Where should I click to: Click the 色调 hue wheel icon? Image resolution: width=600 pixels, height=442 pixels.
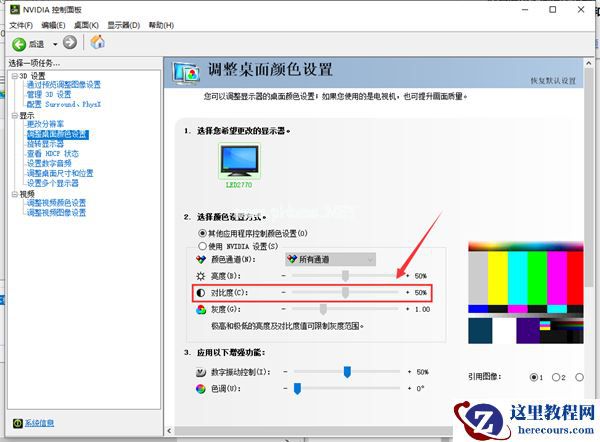201,389
